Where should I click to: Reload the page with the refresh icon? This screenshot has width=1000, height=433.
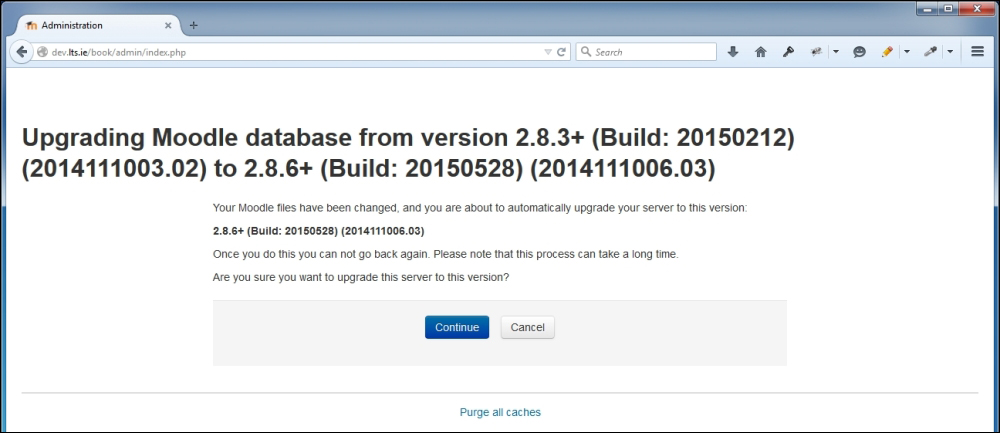coord(561,52)
